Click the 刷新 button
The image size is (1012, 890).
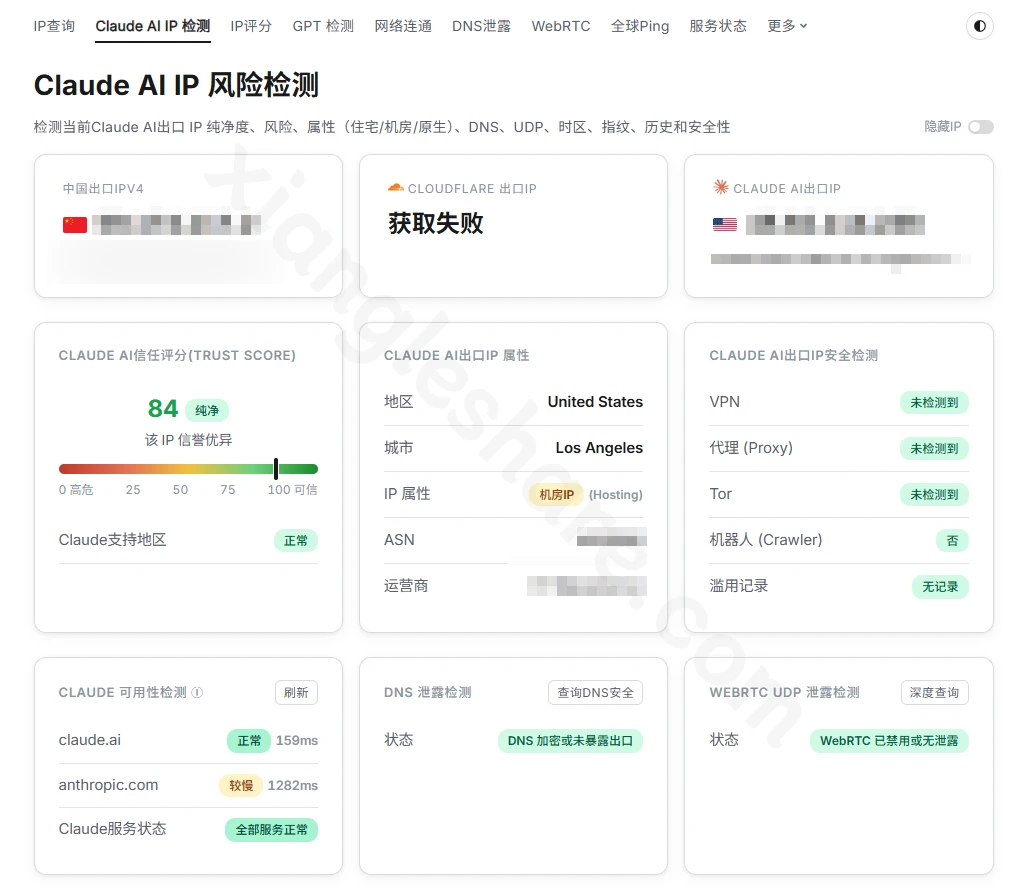296,693
